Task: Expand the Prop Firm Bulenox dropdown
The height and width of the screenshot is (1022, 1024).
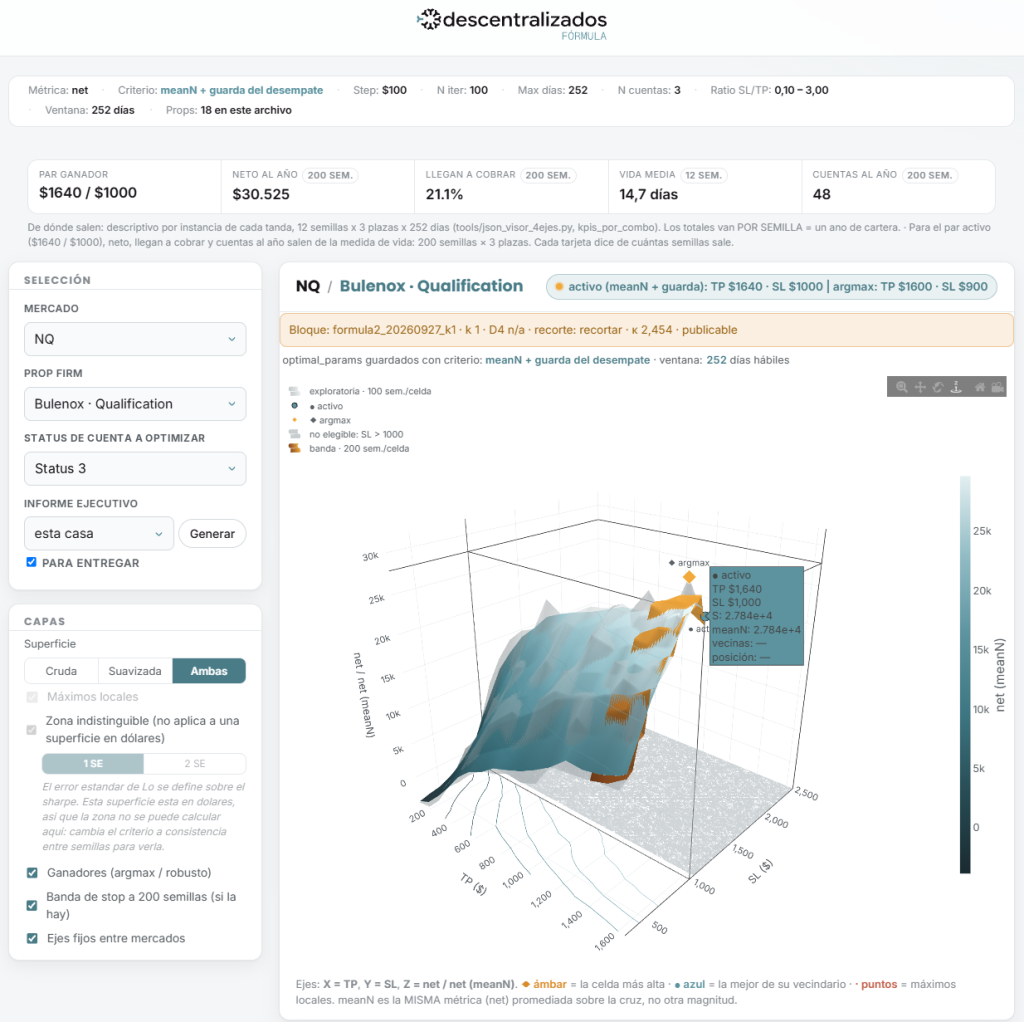Action: (135, 404)
